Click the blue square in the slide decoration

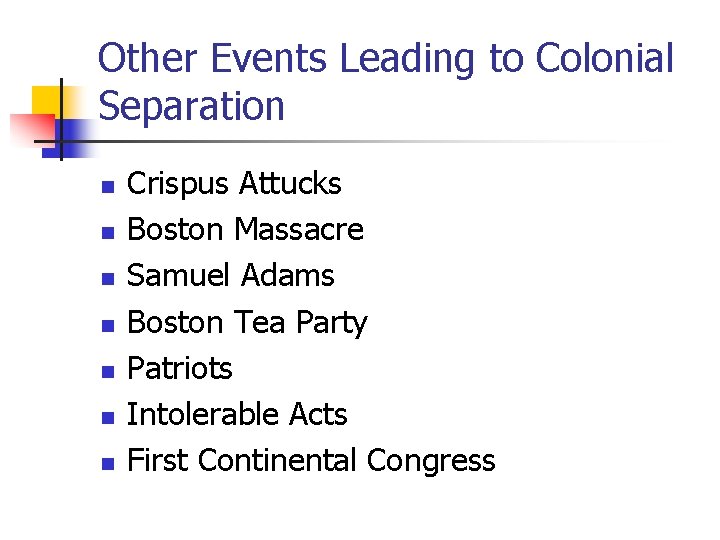point(69,139)
